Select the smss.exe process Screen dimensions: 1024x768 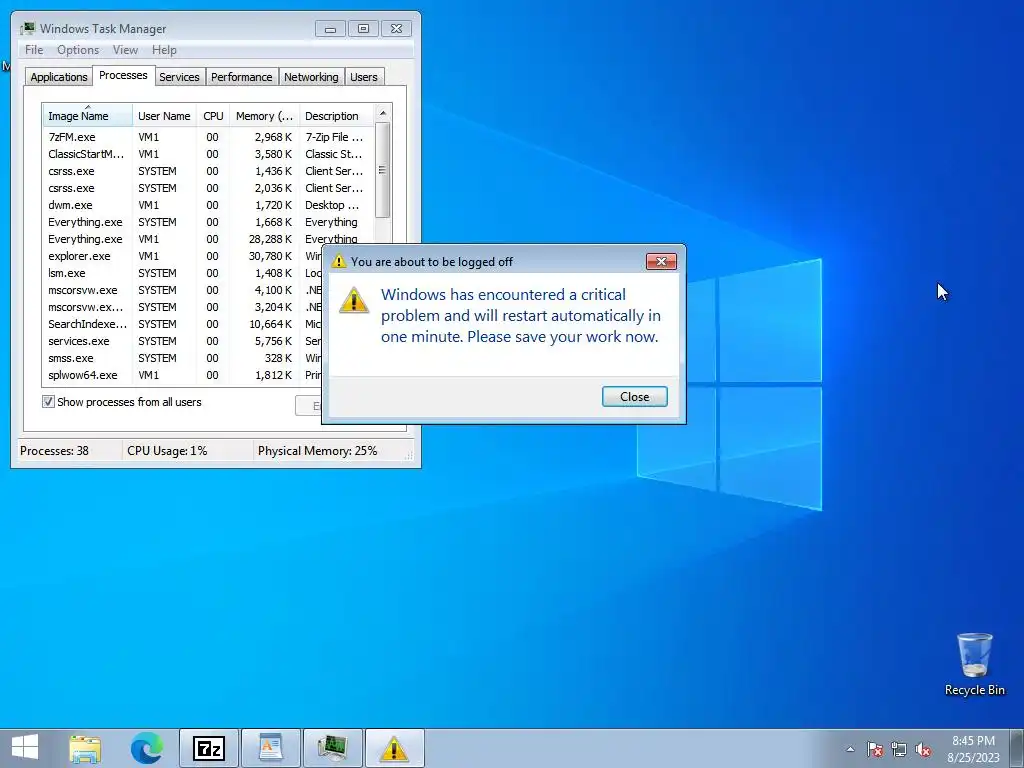click(x=183, y=358)
